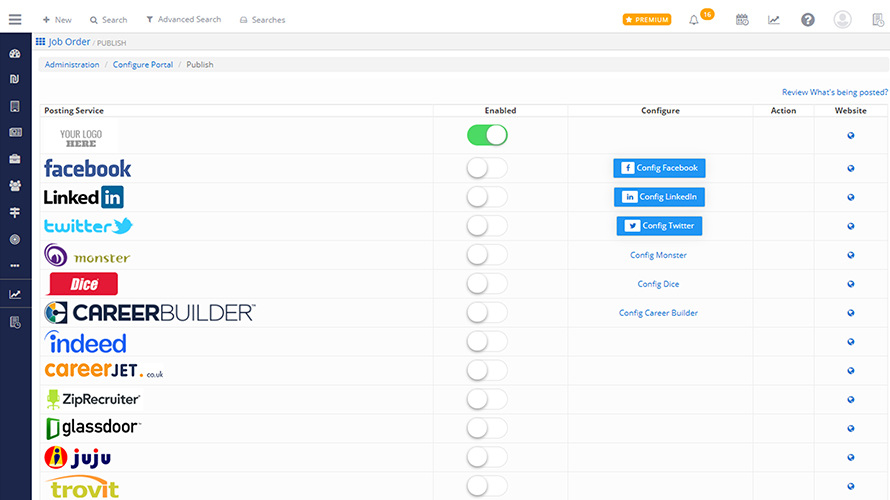Viewport: 890px width, 500px height.
Task: Click the Facebook logo
Action: [x=87, y=169]
